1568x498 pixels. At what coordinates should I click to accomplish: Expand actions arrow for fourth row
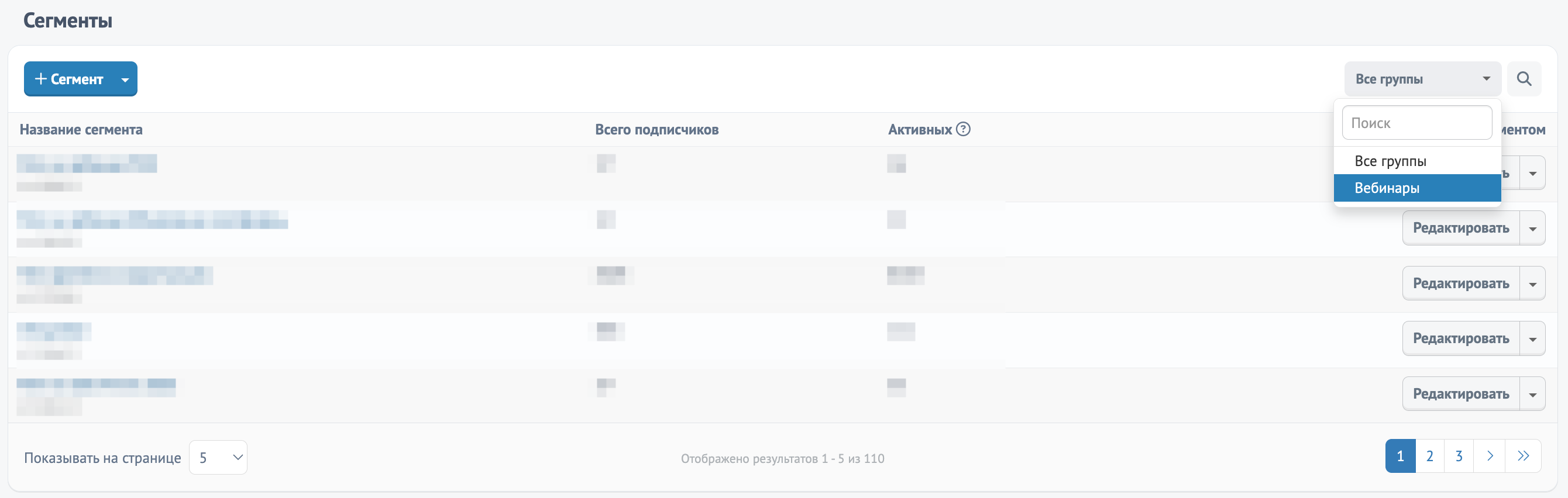click(1533, 338)
